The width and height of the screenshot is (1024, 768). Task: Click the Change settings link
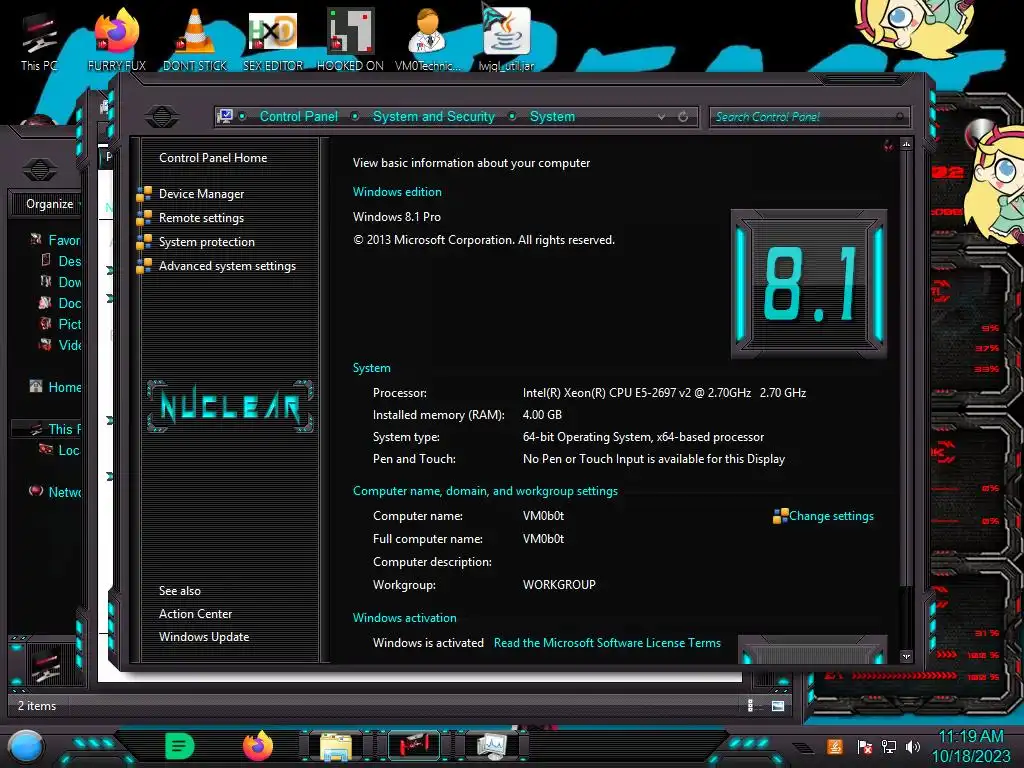tap(831, 516)
